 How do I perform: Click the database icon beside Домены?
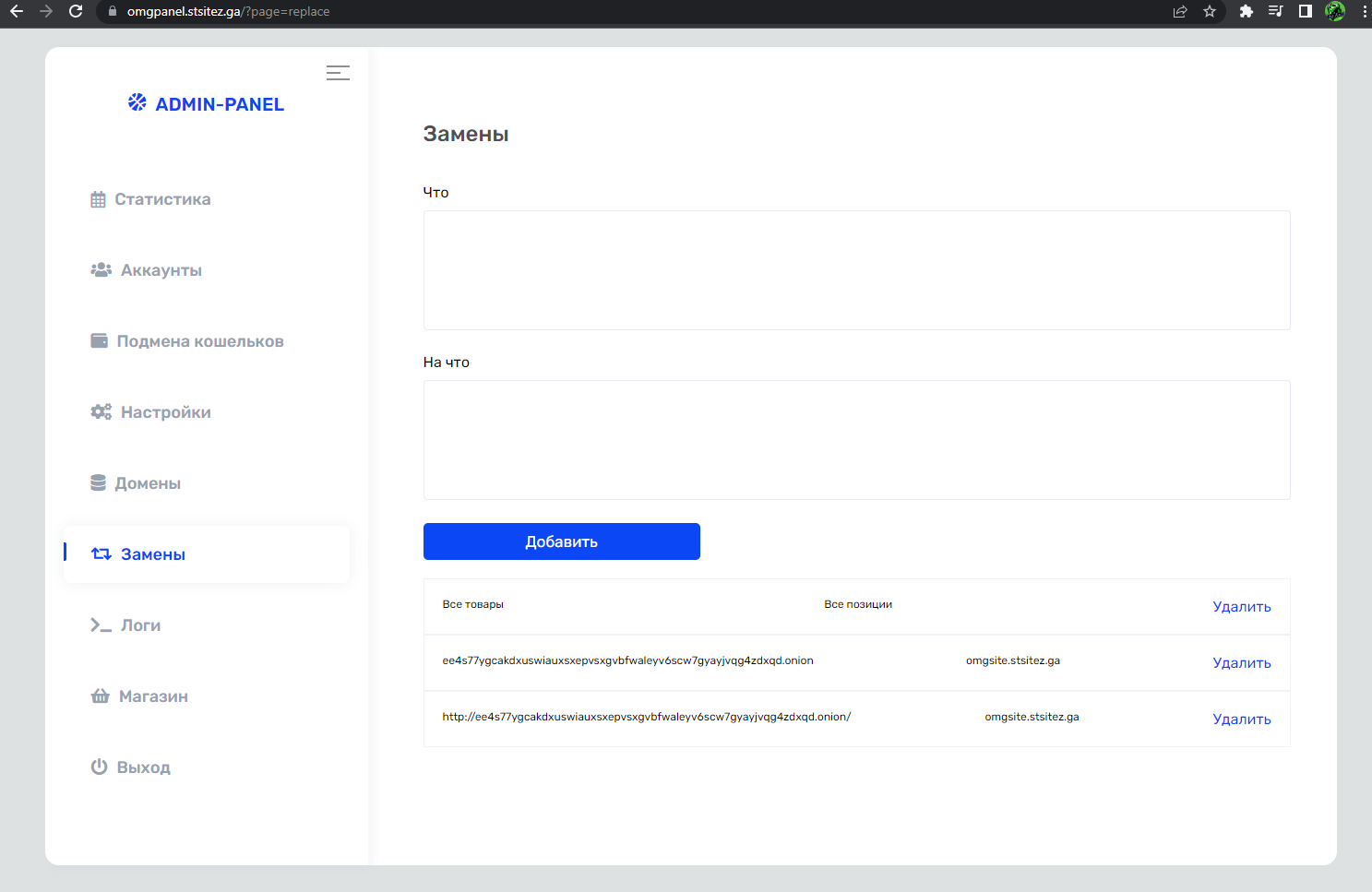tap(98, 483)
